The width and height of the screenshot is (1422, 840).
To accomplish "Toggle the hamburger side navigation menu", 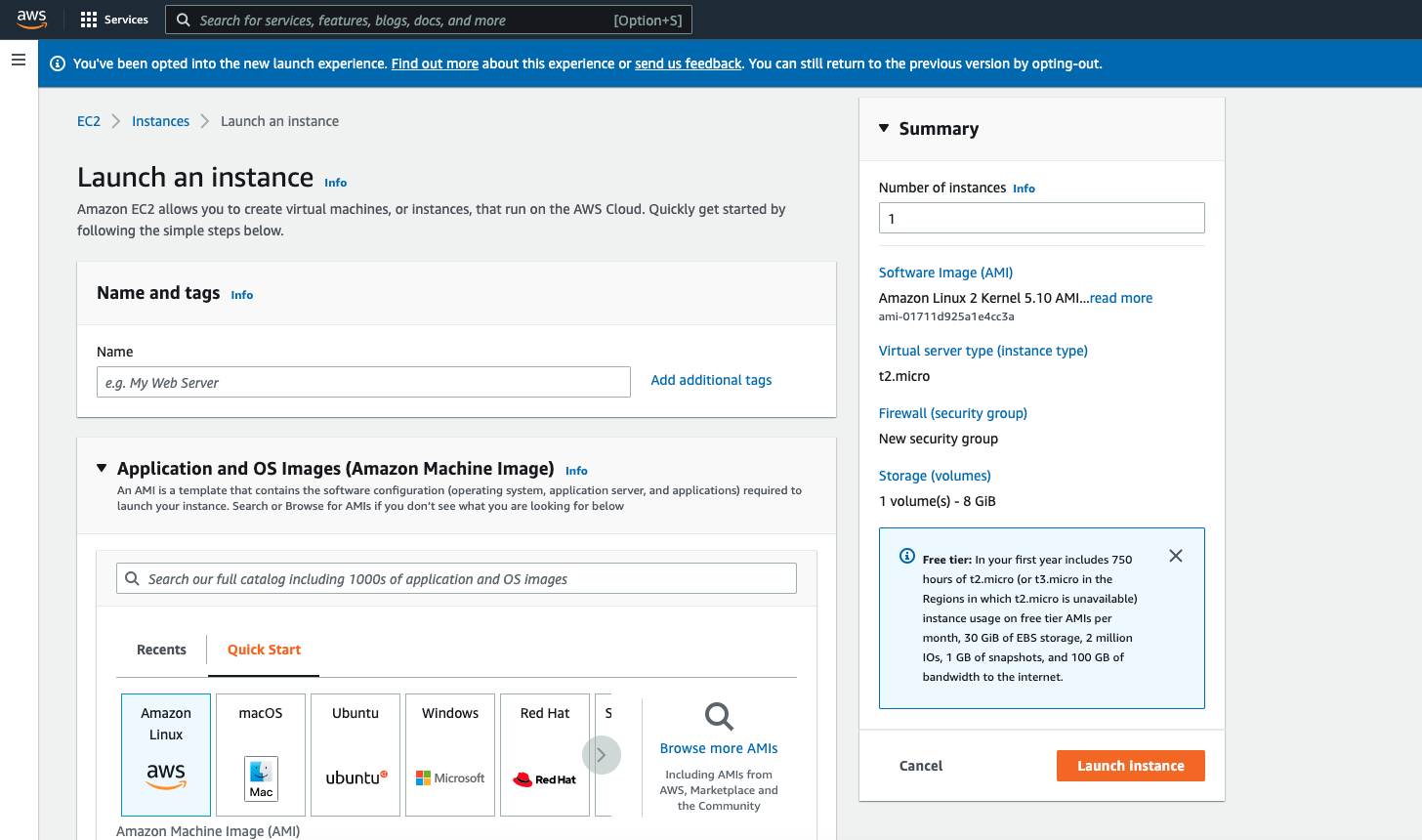I will [19, 61].
